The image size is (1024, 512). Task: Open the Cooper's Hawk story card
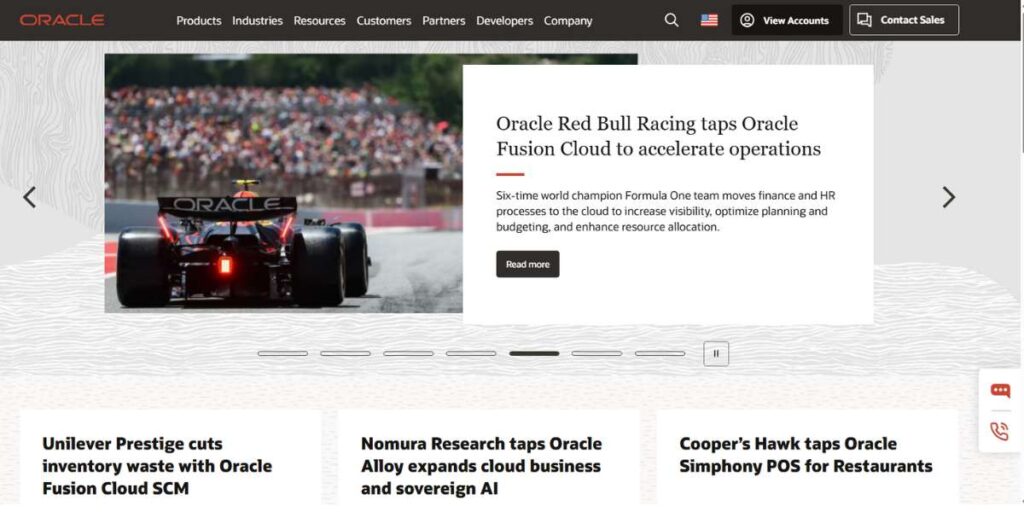point(807,457)
